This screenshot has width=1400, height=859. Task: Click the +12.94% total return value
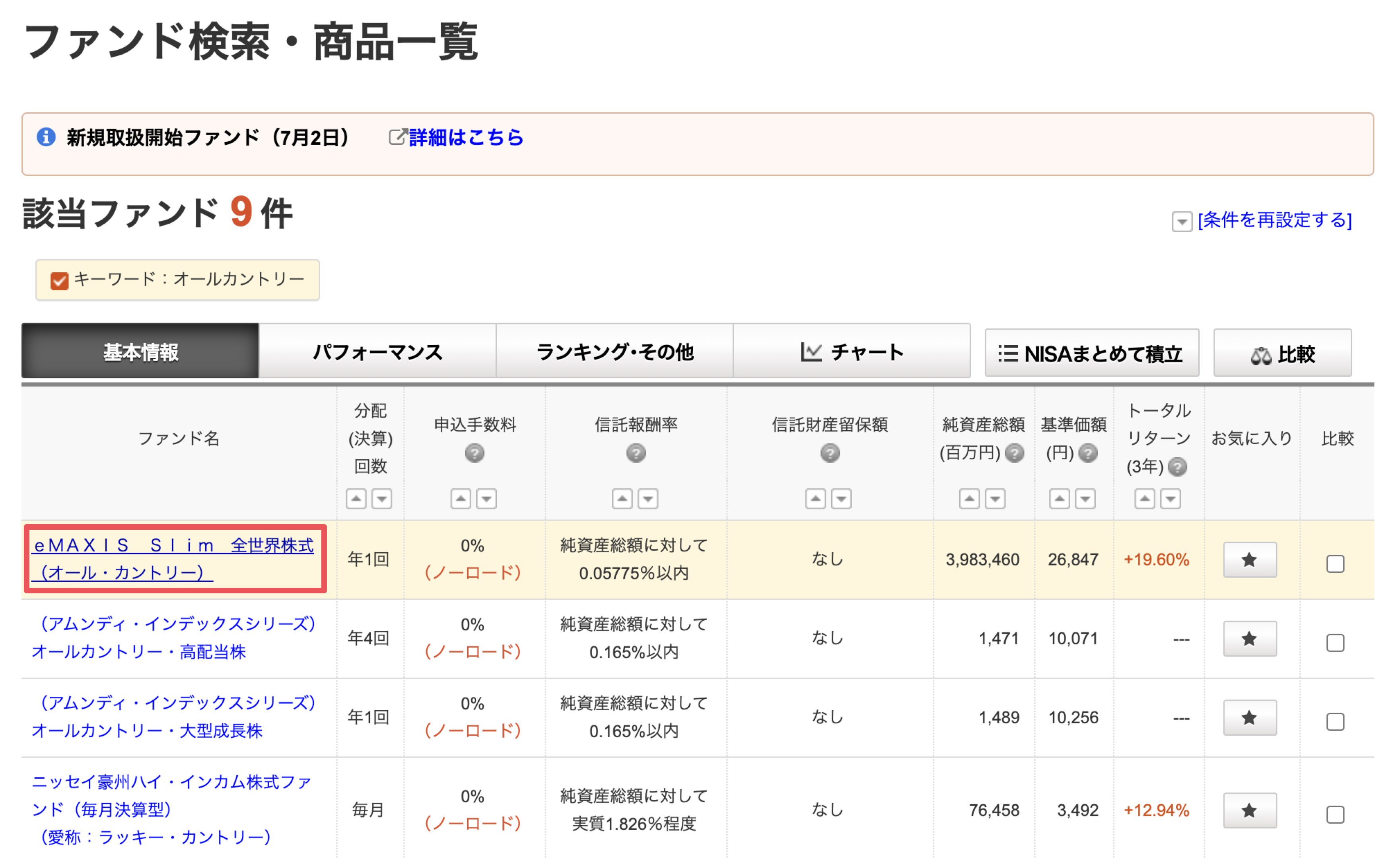1156,810
